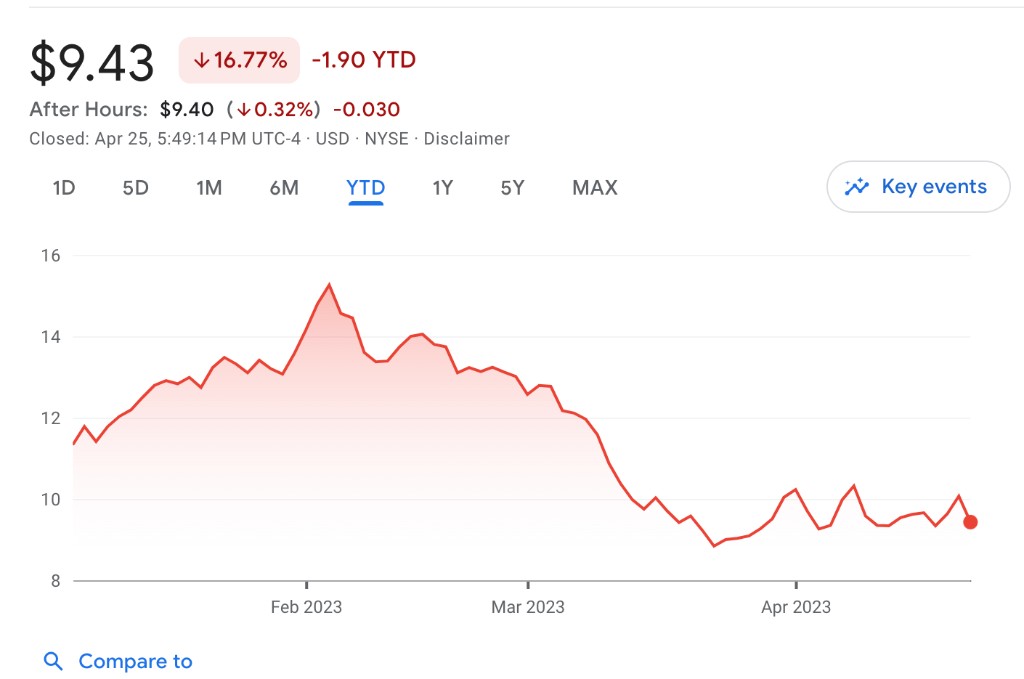Screen dimensions: 1024x679
Task: Click the After Hours $9.40 price
Action: (x=186, y=109)
